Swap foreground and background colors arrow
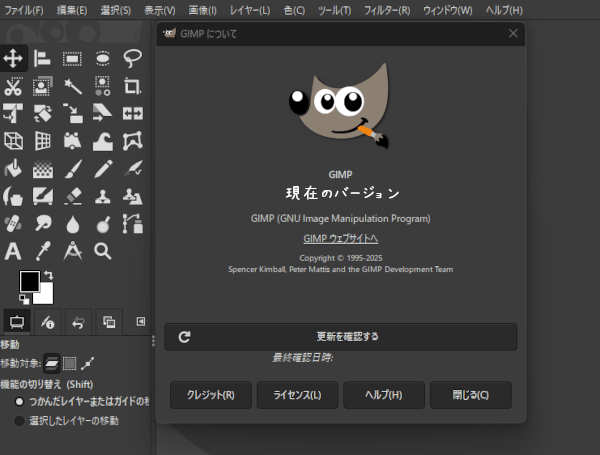This screenshot has height=455, width=600. pyautogui.click(x=49, y=275)
